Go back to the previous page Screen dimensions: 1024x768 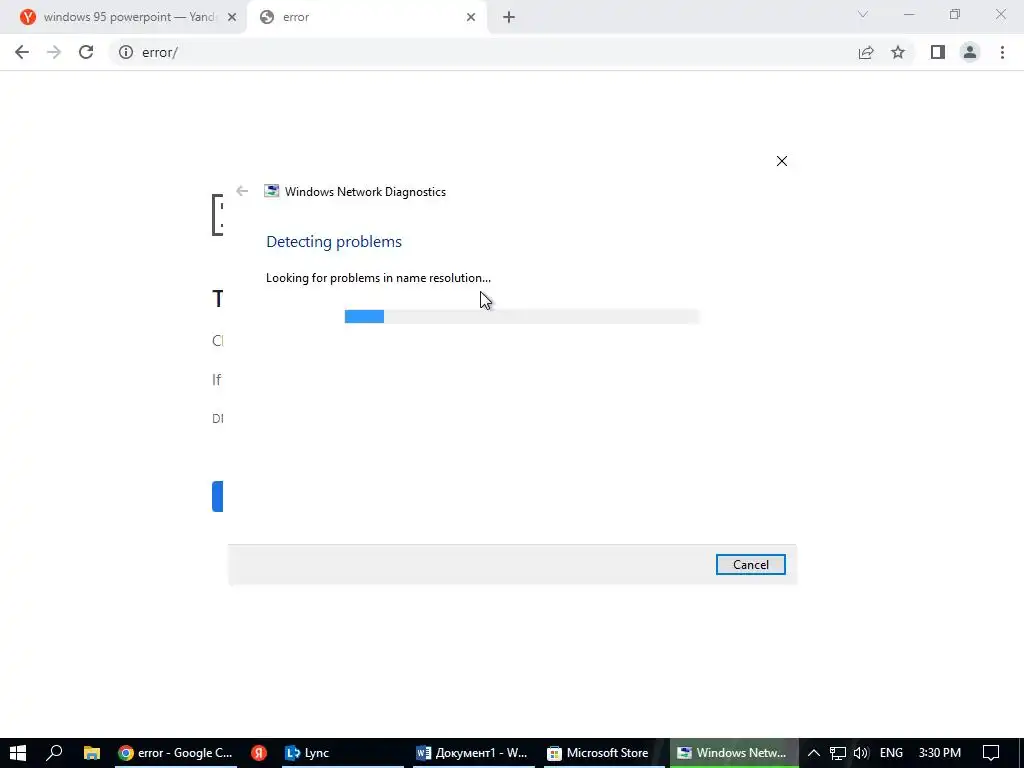(22, 52)
